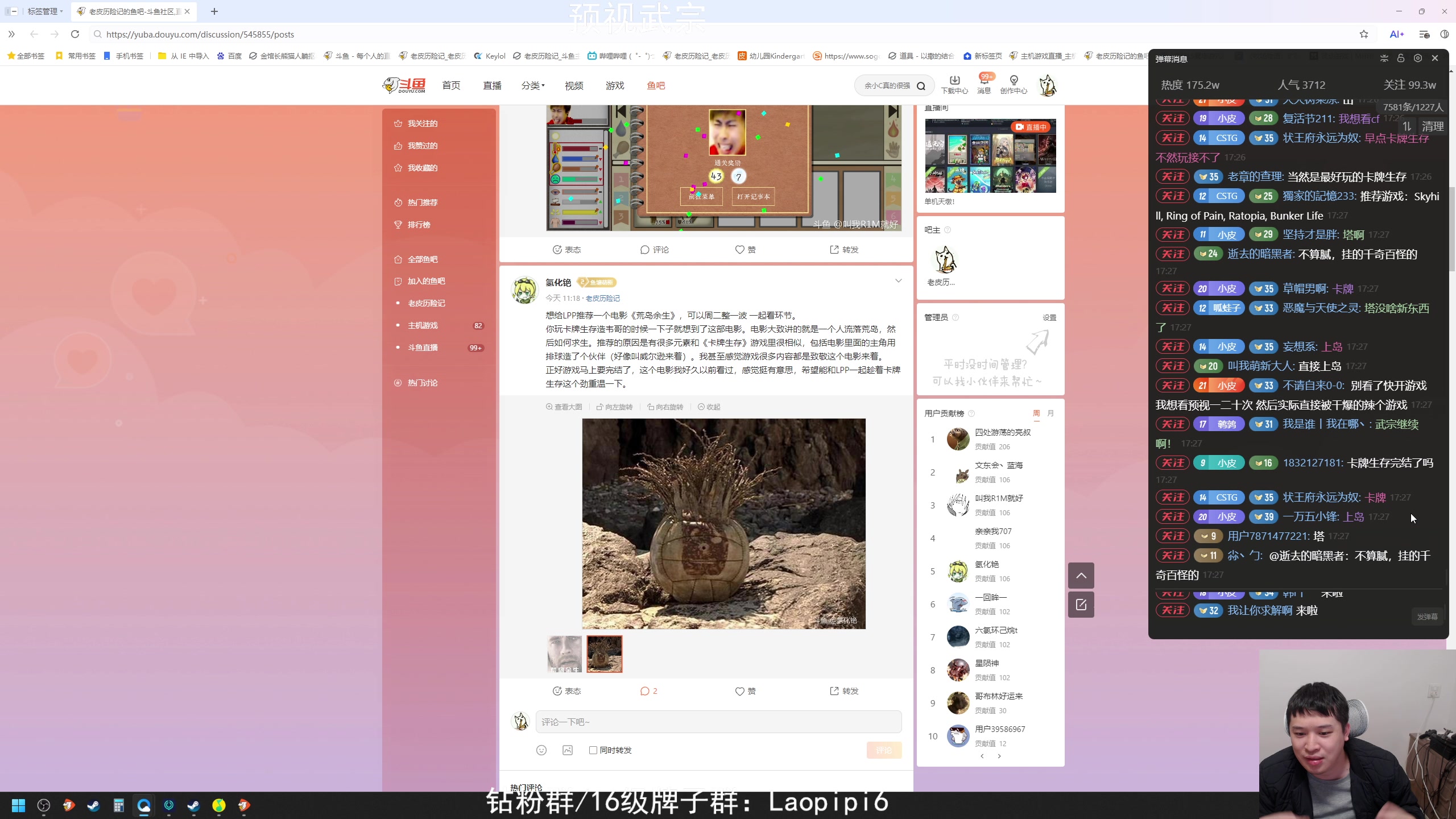Open the 消息 messages icon in the top bar
Image resolution: width=1456 pixels, height=819 pixels.
(x=983, y=85)
